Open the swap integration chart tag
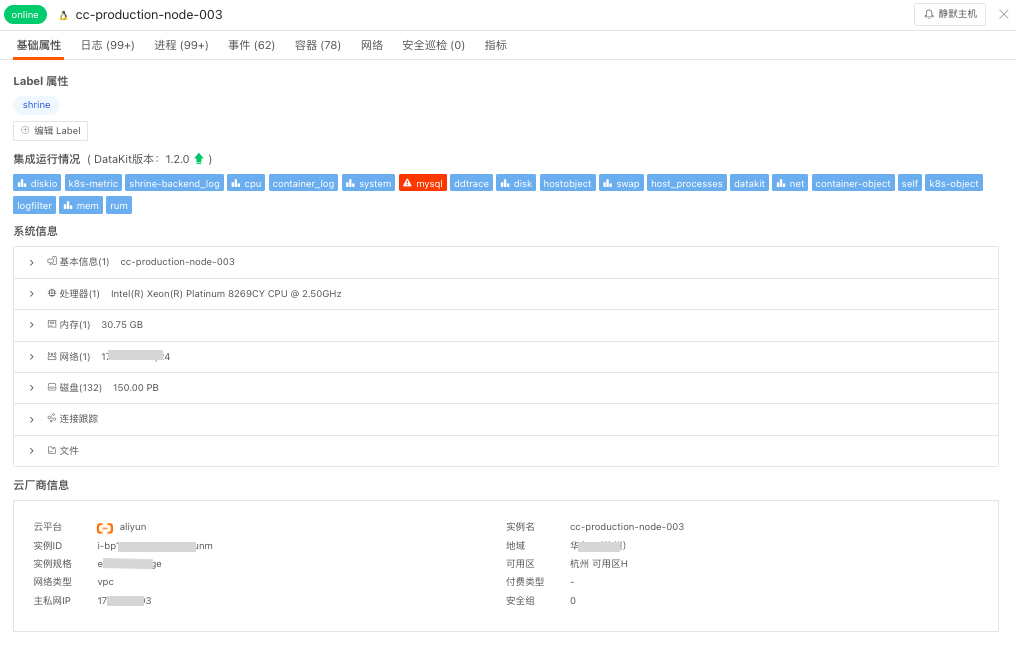The image size is (1016, 654). coord(621,183)
